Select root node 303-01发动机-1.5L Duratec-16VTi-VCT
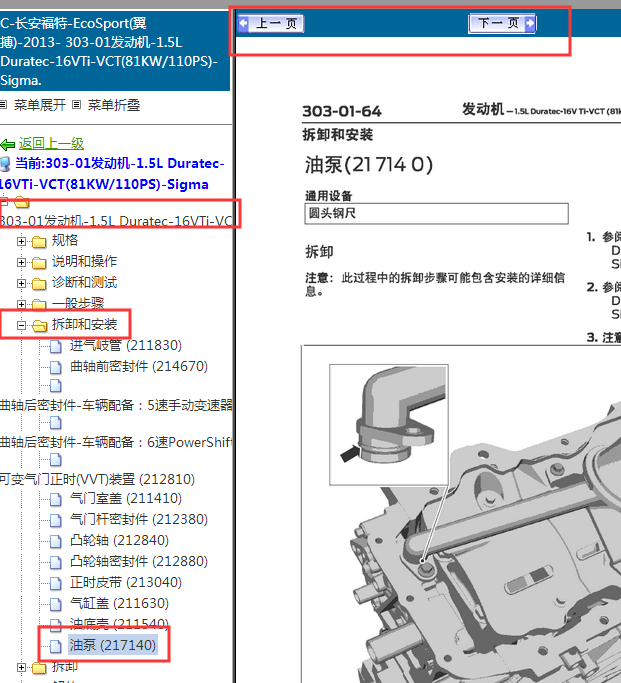 coord(116,221)
